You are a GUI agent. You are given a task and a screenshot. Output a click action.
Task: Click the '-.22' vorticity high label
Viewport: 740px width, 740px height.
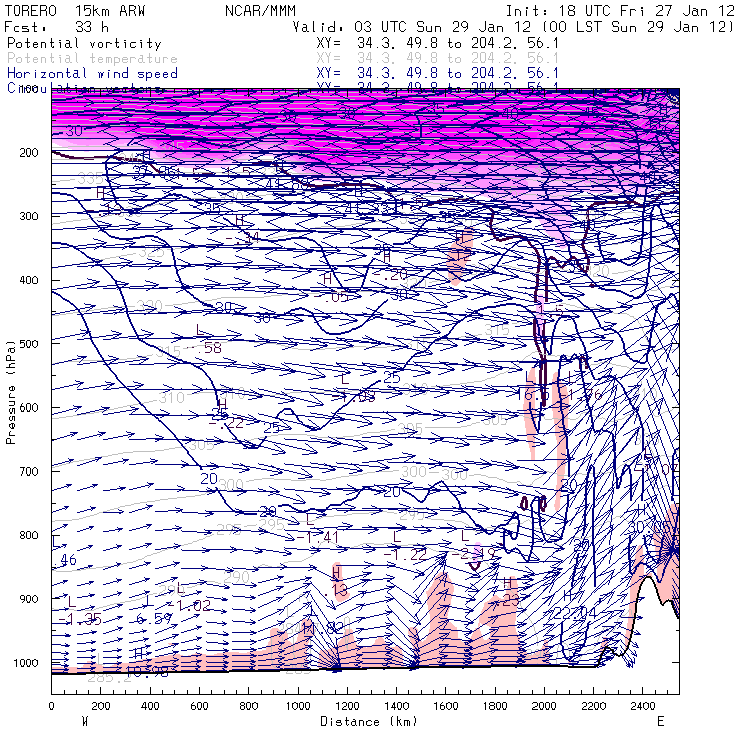click(226, 423)
